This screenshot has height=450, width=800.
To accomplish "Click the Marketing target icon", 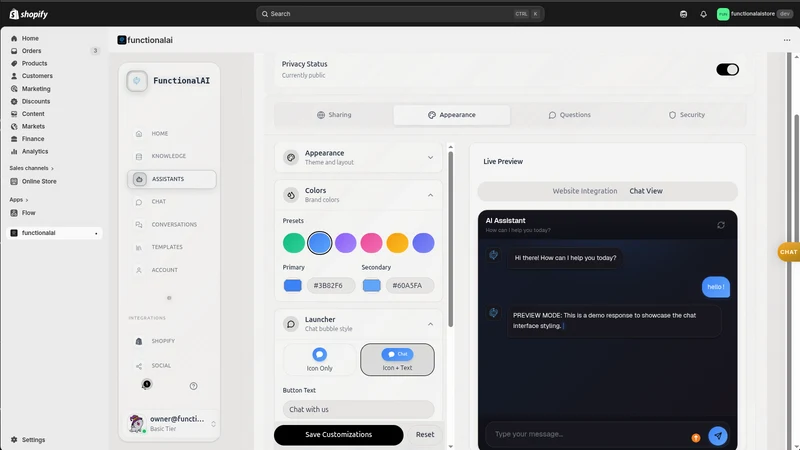I will [14, 89].
